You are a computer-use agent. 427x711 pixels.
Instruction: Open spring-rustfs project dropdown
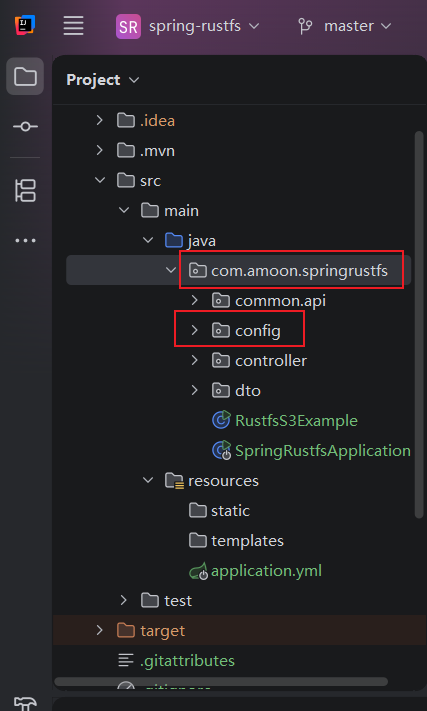(188, 26)
